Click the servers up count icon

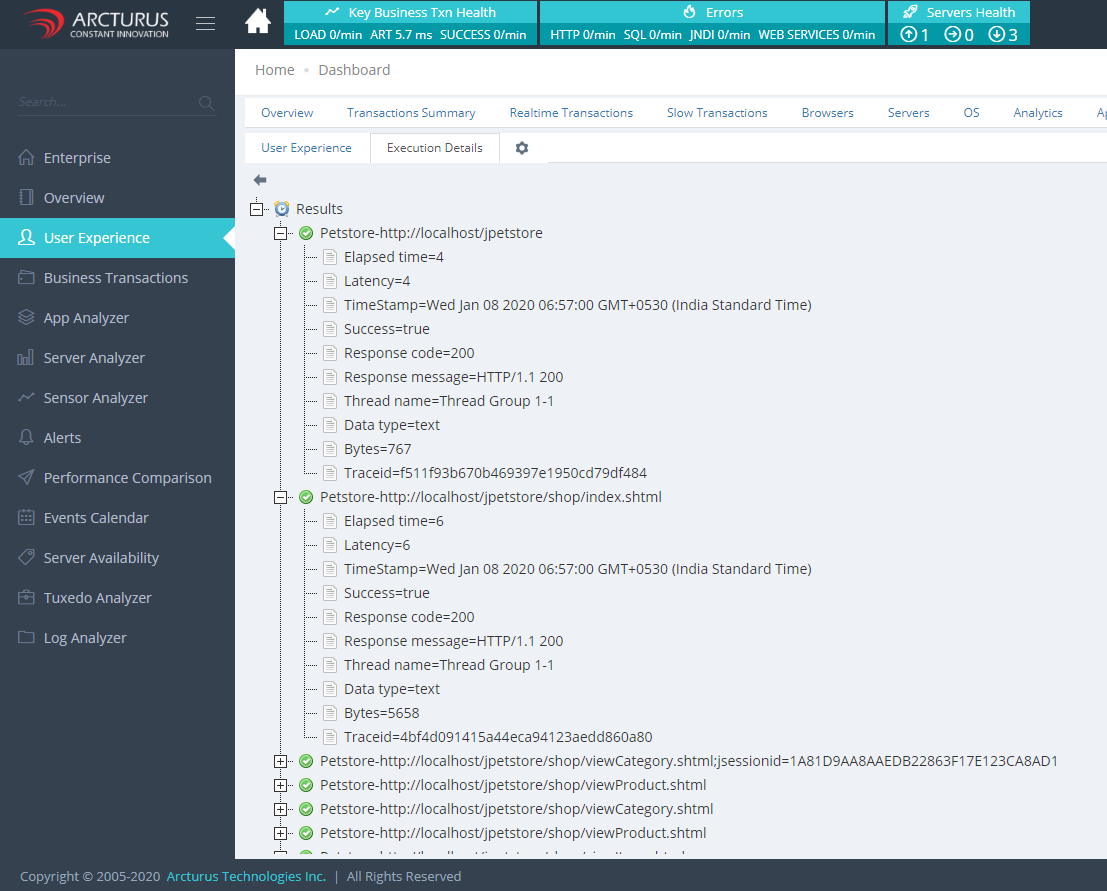tap(909, 35)
